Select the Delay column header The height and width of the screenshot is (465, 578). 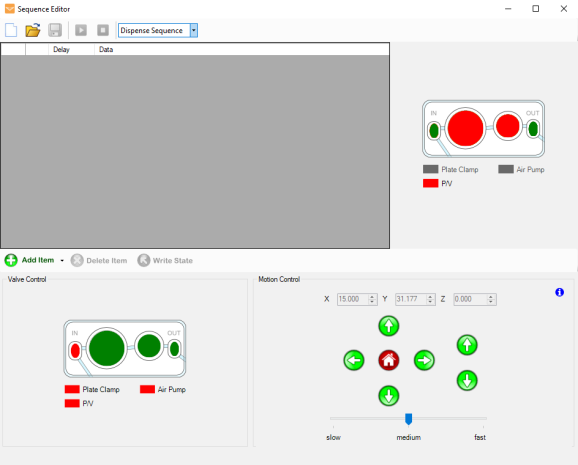71,49
